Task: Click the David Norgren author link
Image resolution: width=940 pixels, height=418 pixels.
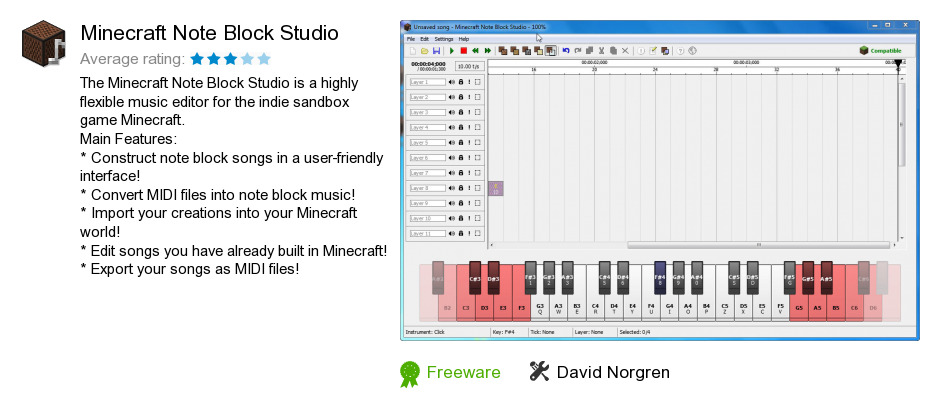Action: [x=613, y=372]
